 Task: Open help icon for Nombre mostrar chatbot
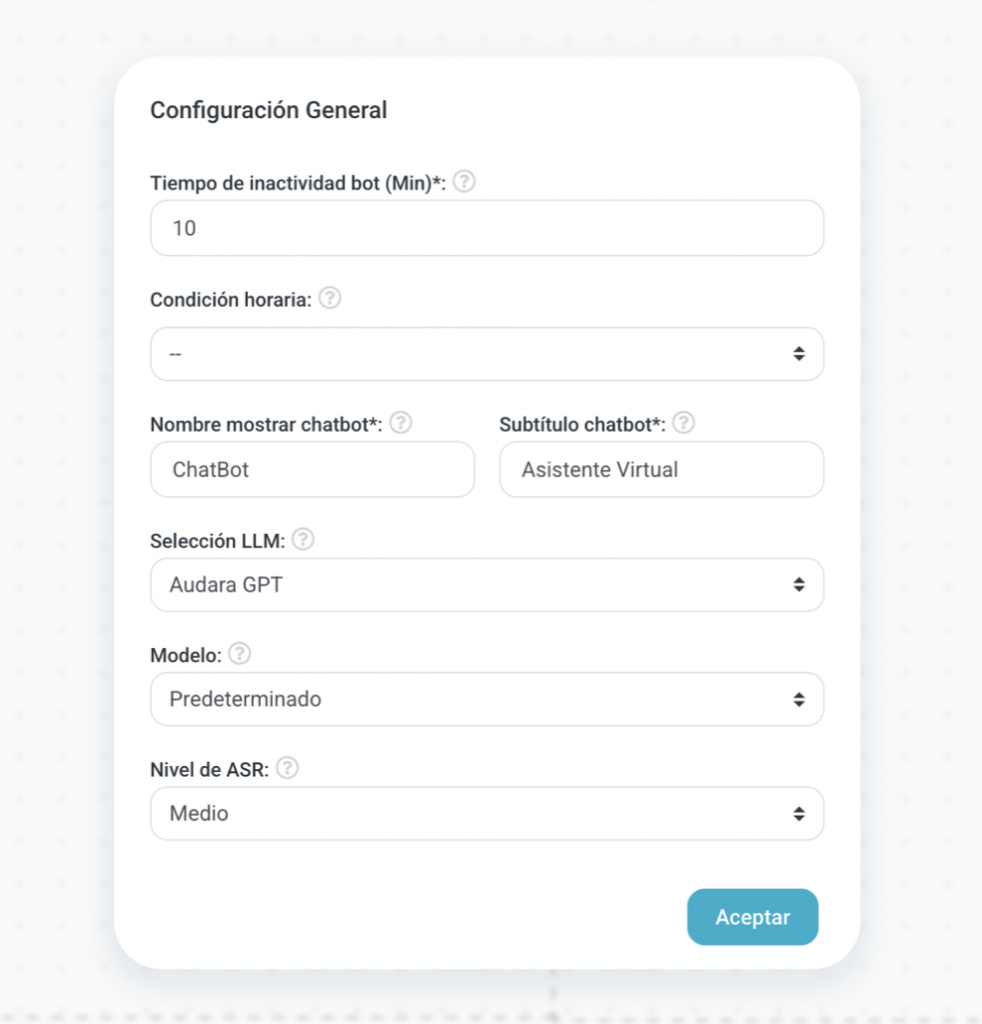tap(401, 423)
